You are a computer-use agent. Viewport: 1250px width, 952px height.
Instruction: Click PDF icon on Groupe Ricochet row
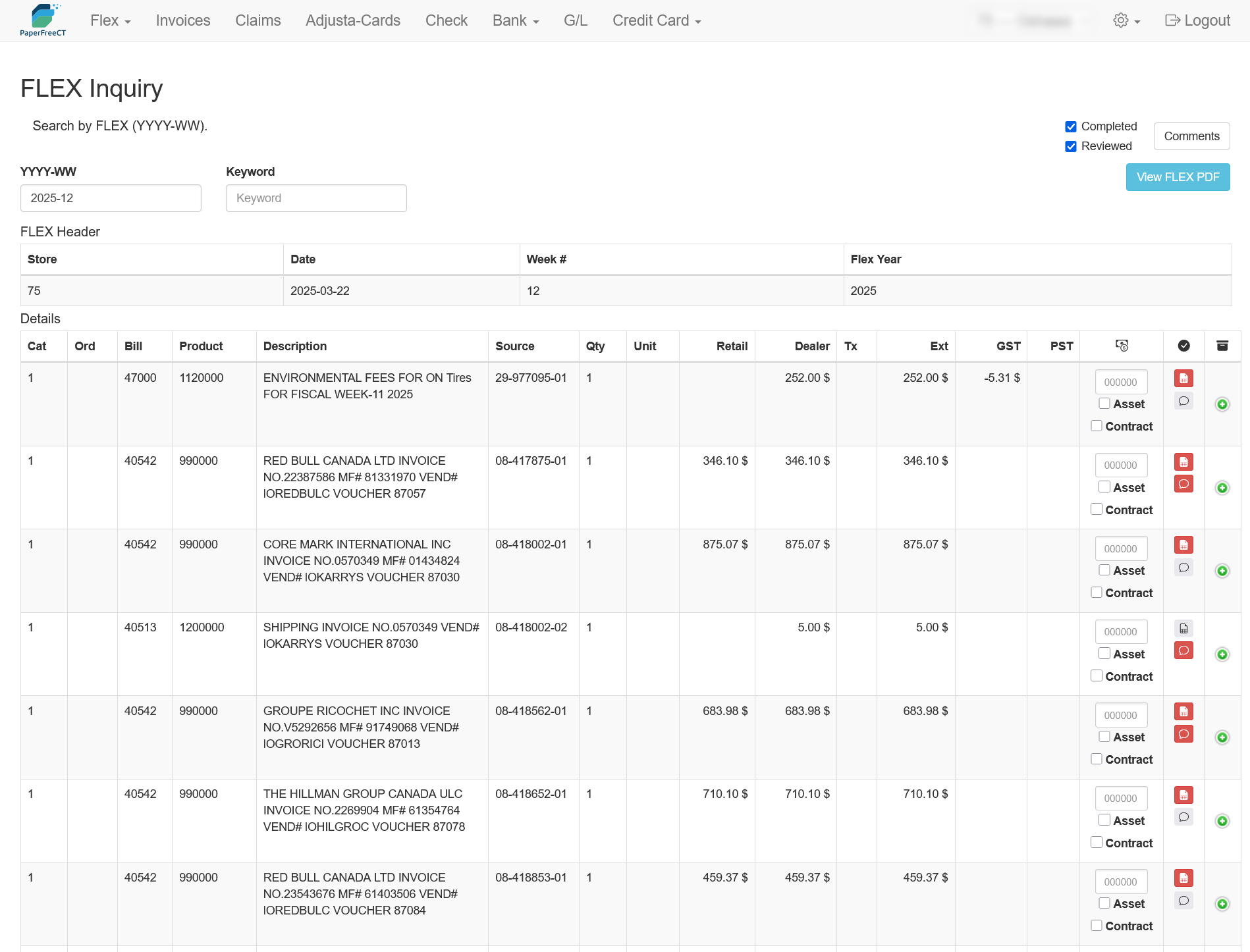(x=1183, y=712)
